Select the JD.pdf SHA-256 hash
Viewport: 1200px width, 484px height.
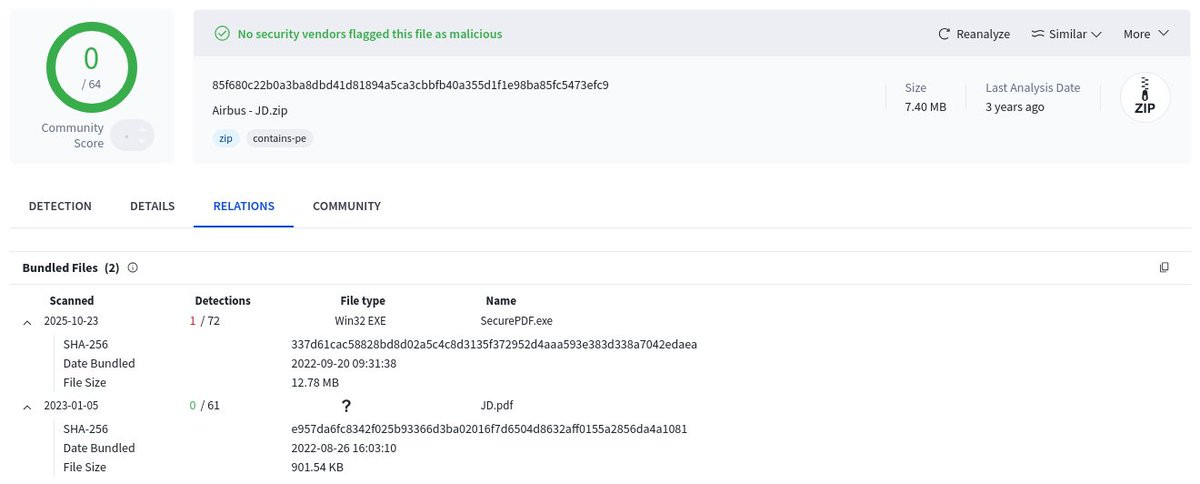489,429
